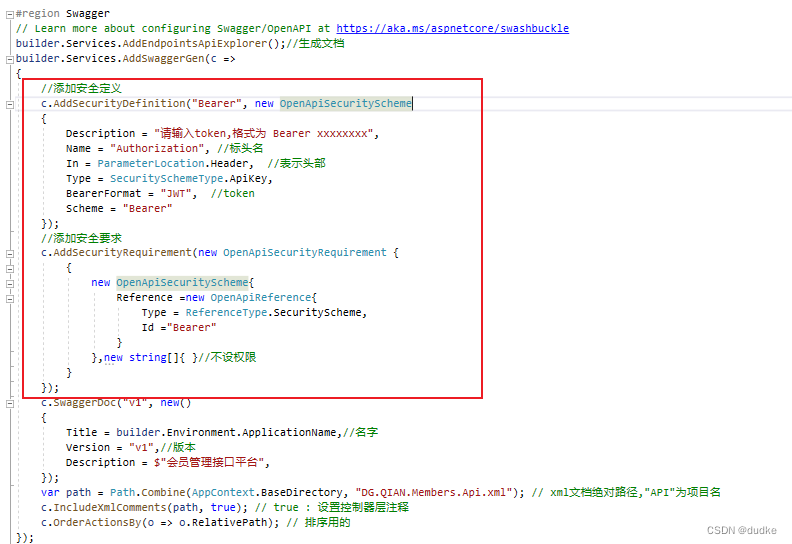Click the //生成文档 comment
Screen dimensions: 792x544
[315, 43]
